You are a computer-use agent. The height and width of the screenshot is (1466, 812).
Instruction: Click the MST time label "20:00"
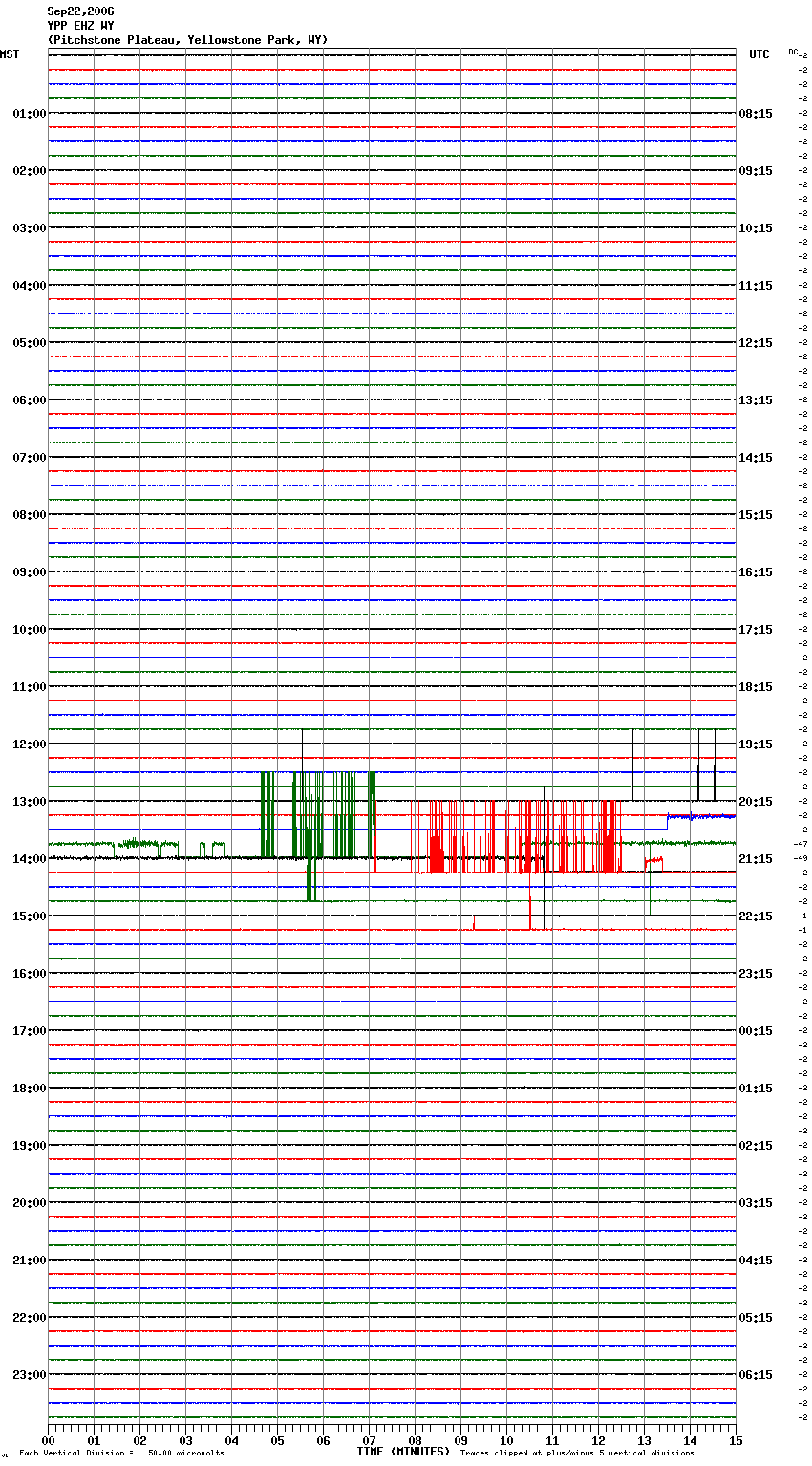30,1203
